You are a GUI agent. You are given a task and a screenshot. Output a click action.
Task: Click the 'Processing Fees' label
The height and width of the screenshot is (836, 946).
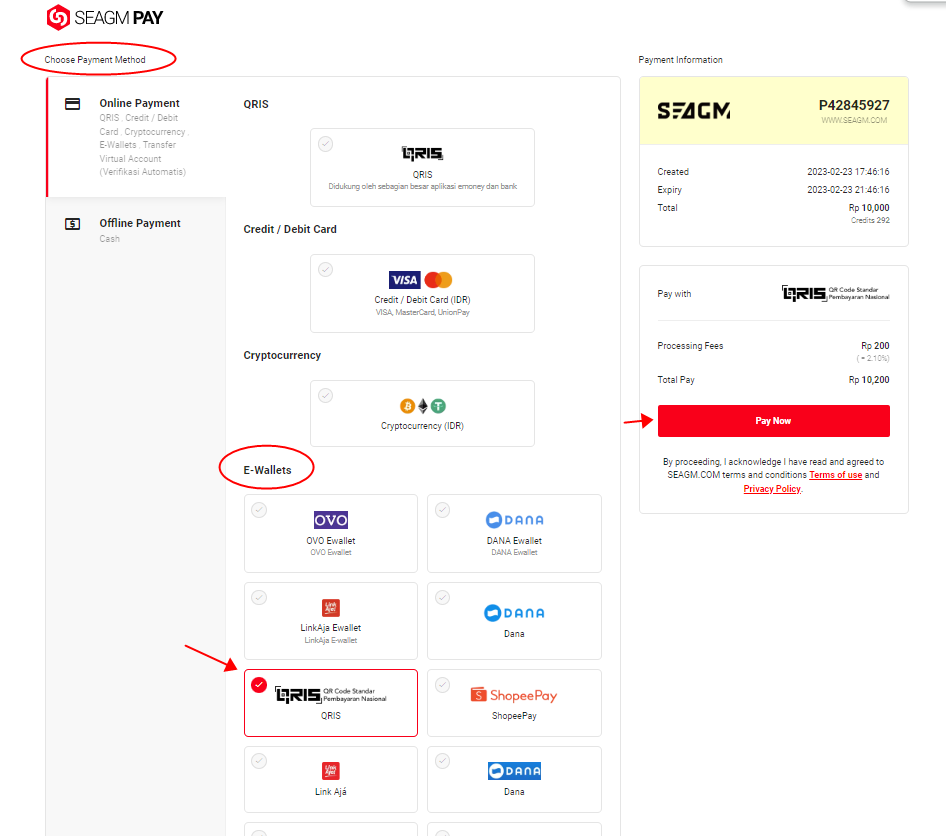690,346
